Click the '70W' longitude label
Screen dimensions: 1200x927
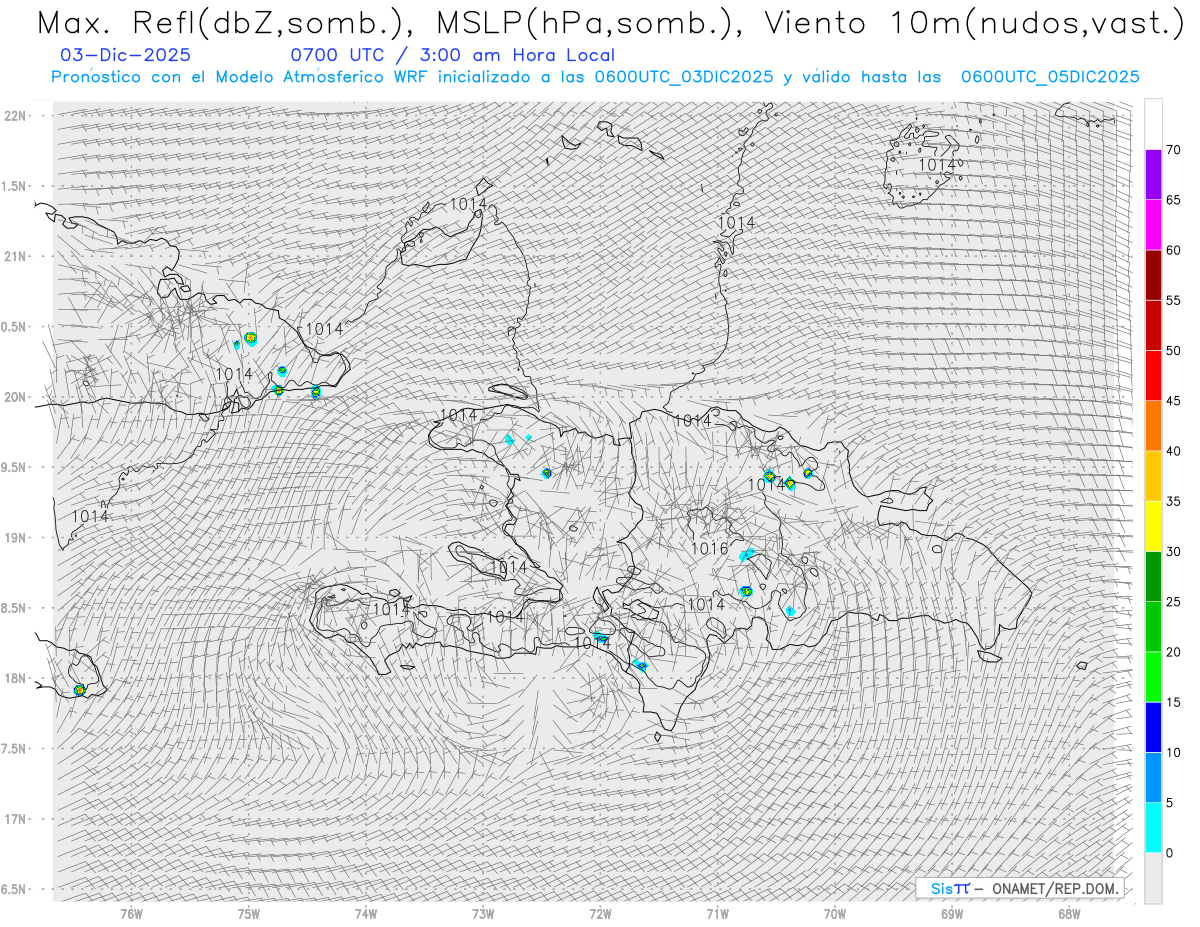835,912
